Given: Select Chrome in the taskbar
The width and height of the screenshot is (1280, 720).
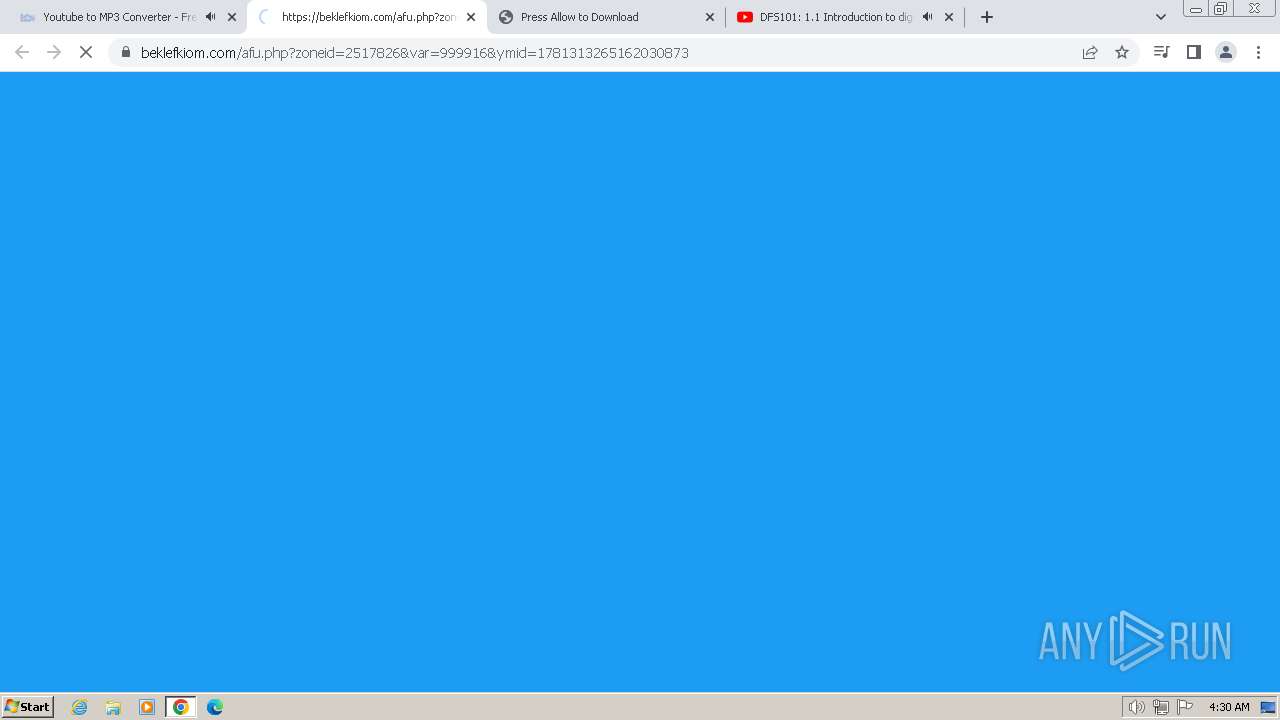Looking at the screenshot, I should click(181, 707).
